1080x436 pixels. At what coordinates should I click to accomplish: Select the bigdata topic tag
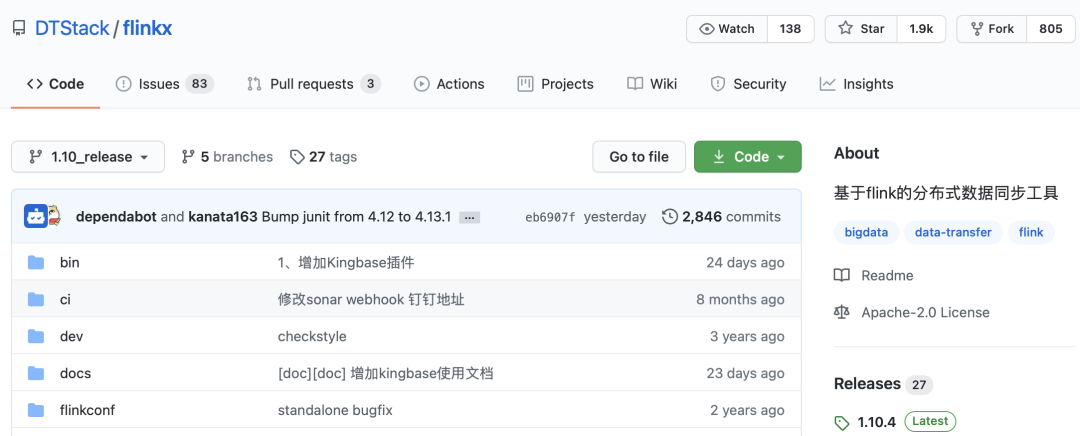click(x=865, y=232)
